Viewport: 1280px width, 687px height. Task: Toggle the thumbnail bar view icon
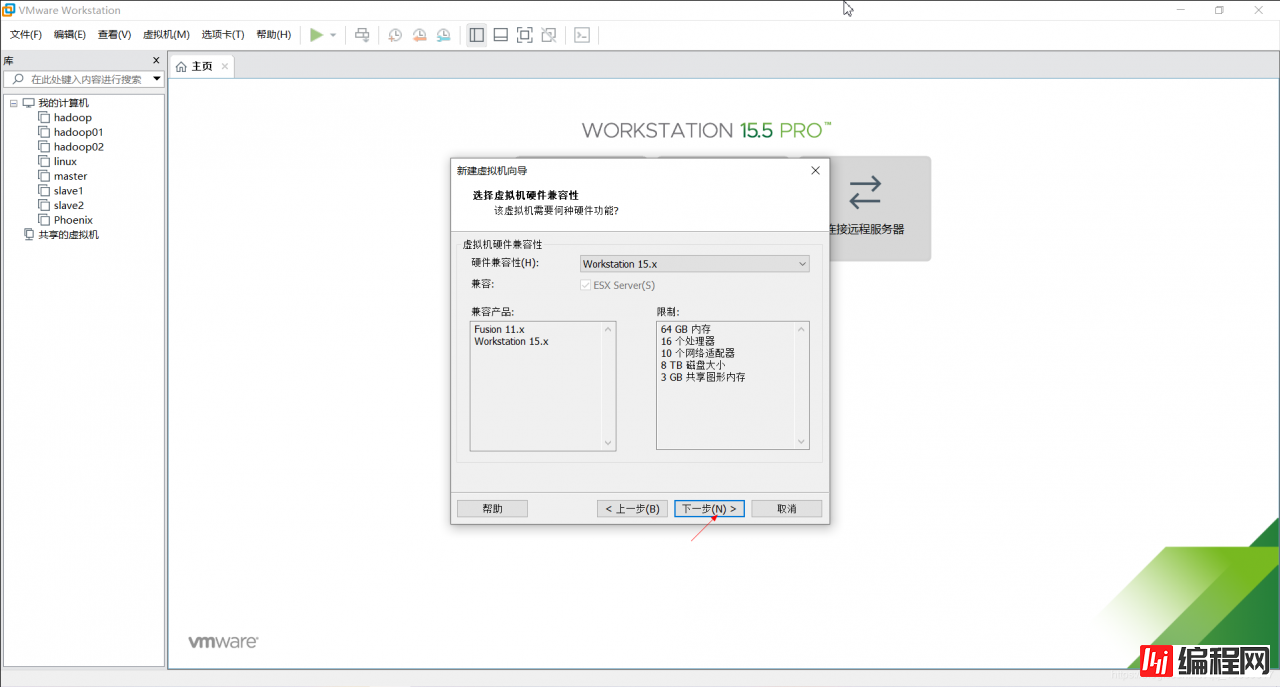coord(500,34)
